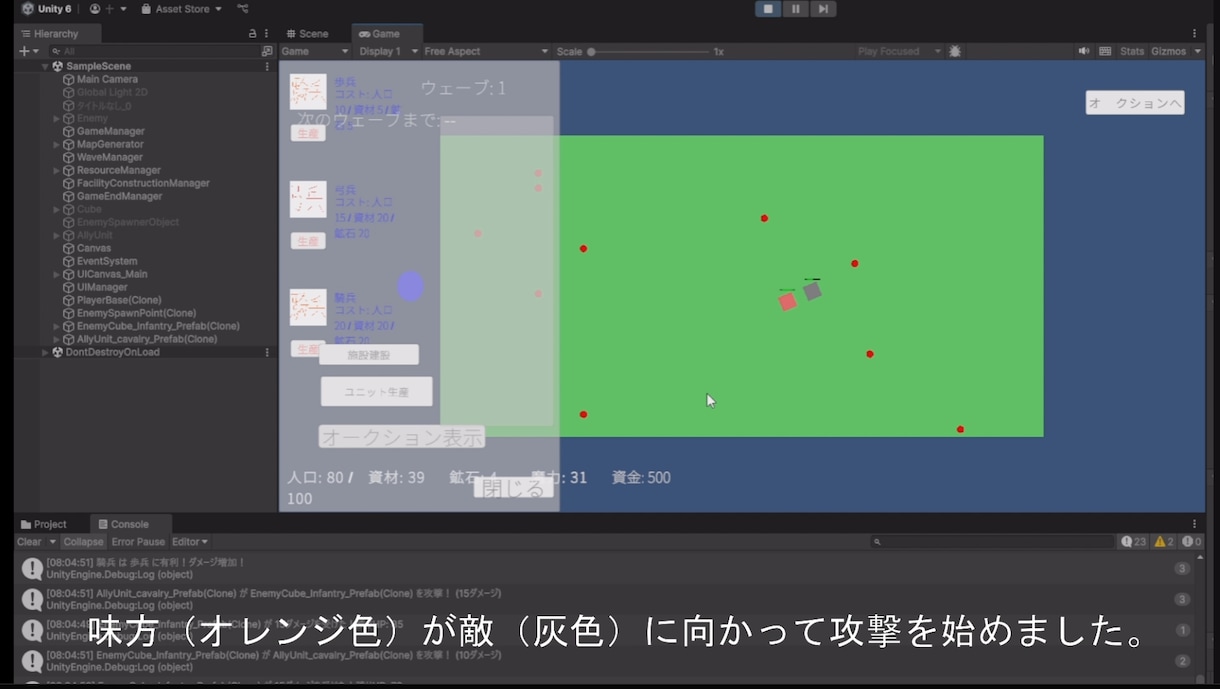This screenshot has width=1220, height=689.
Task: Select EnemySpawnPoint(Clone) in the Hierarchy
Action: pos(136,313)
